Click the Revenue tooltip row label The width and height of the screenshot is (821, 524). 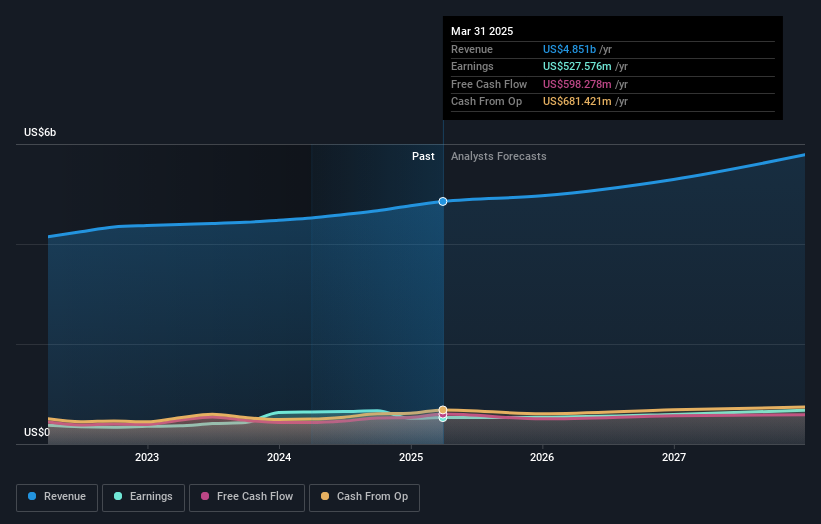[472, 49]
